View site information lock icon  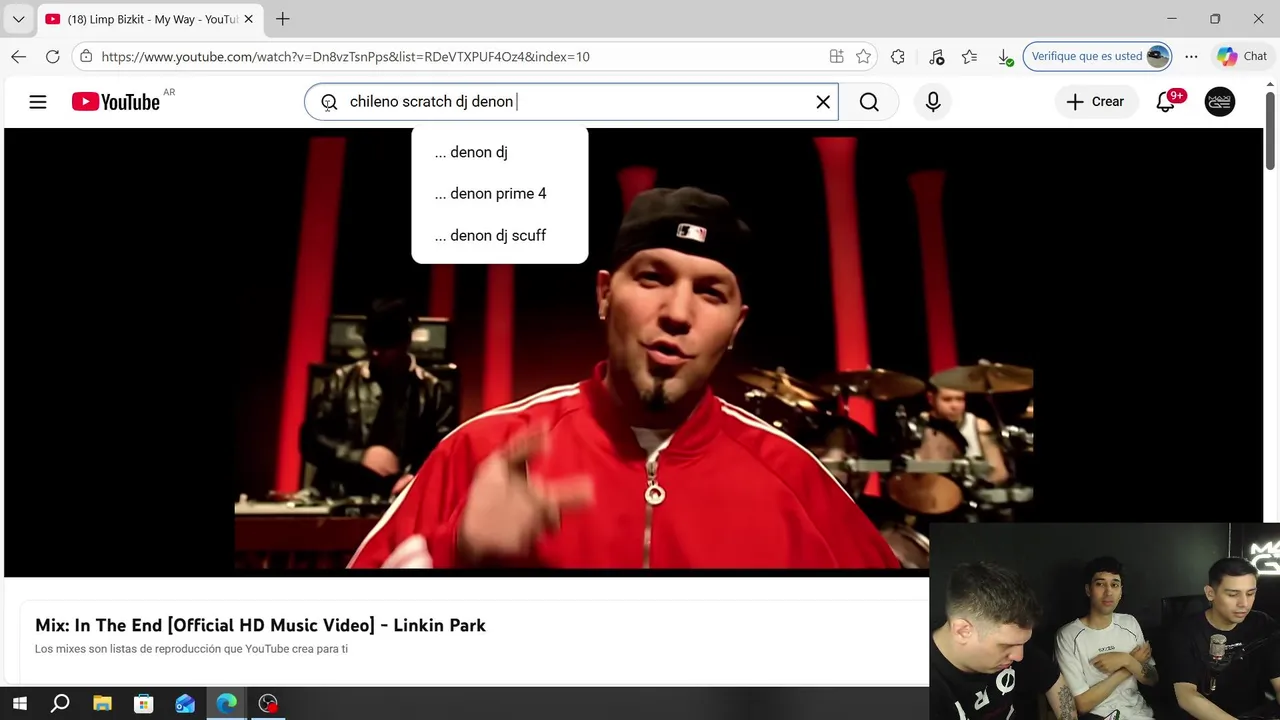[87, 56]
